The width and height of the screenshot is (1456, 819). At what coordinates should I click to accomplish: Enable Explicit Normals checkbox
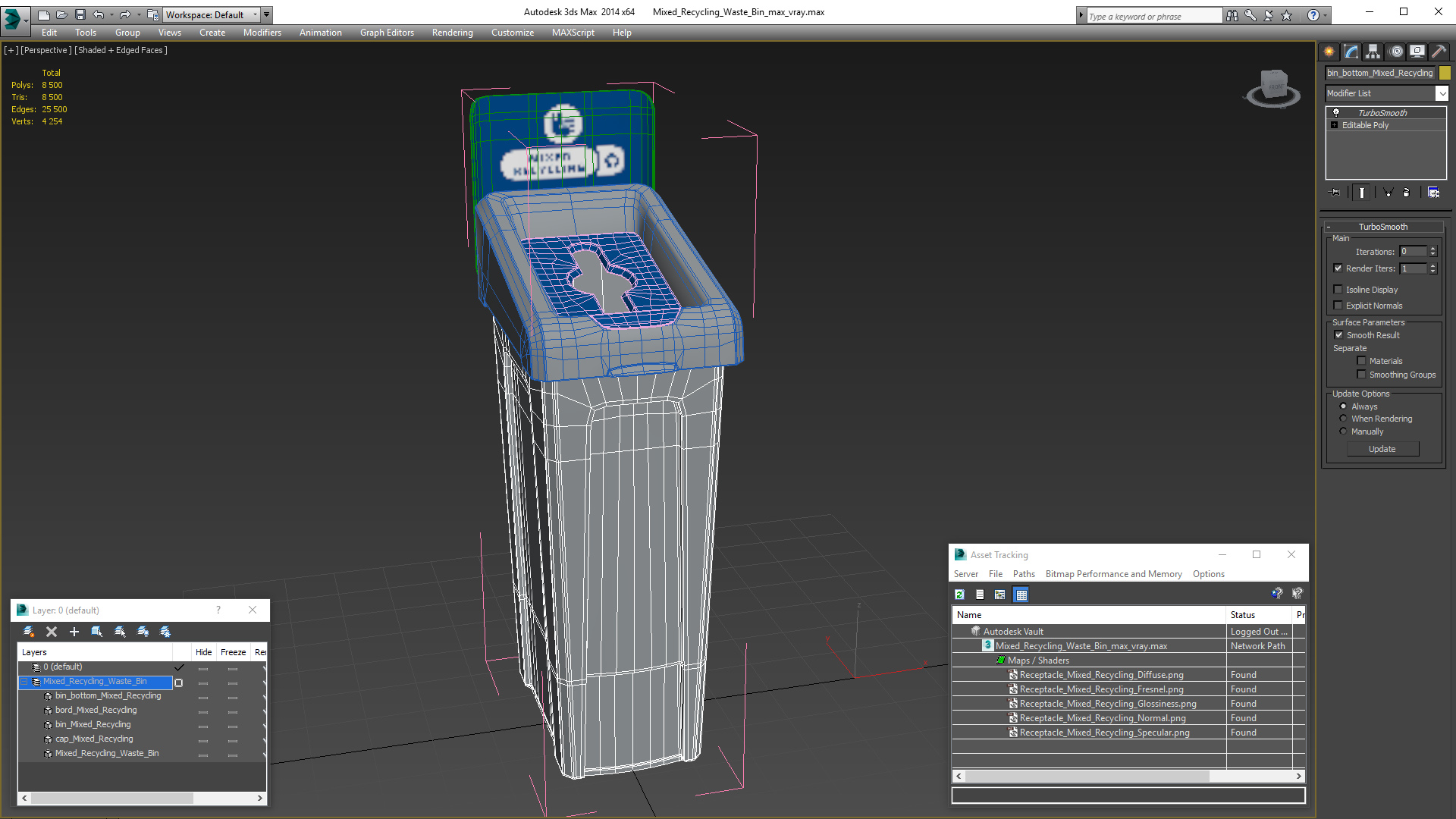[1338, 305]
